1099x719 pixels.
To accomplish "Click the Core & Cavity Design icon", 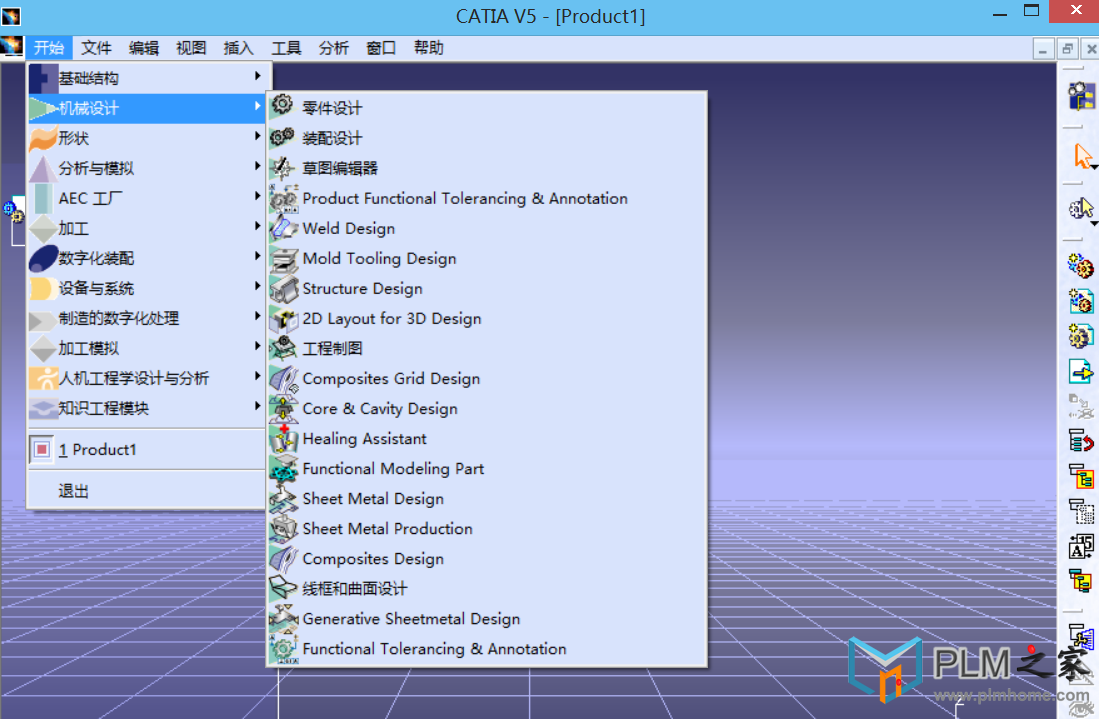I will coord(283,409).
